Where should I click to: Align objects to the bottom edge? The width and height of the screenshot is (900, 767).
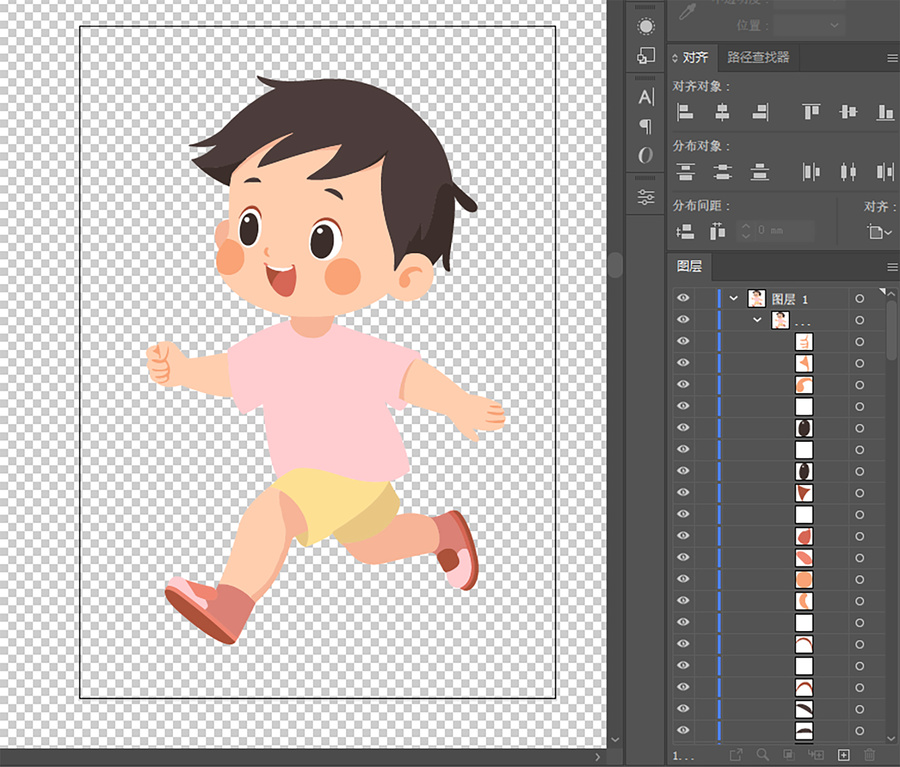click(x=885, y=112)
